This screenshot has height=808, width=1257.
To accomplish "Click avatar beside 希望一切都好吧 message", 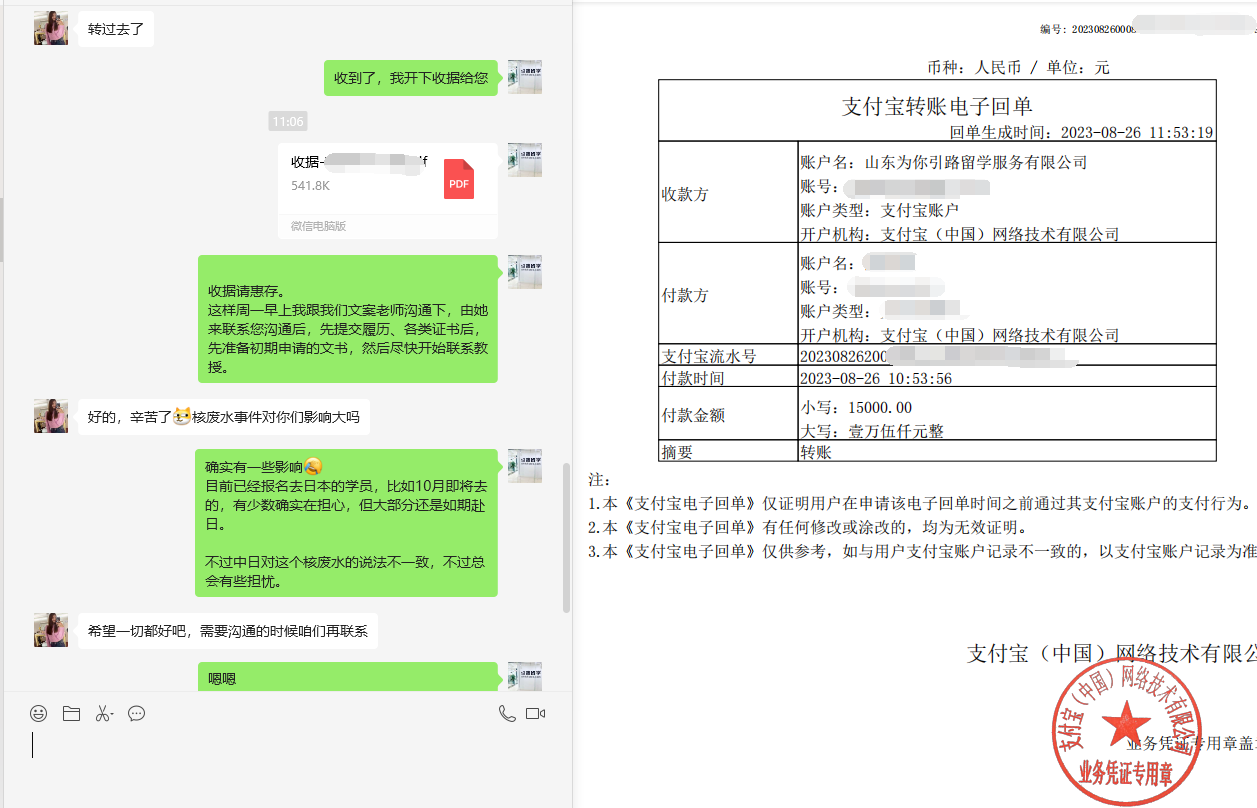I will (51, 630).
